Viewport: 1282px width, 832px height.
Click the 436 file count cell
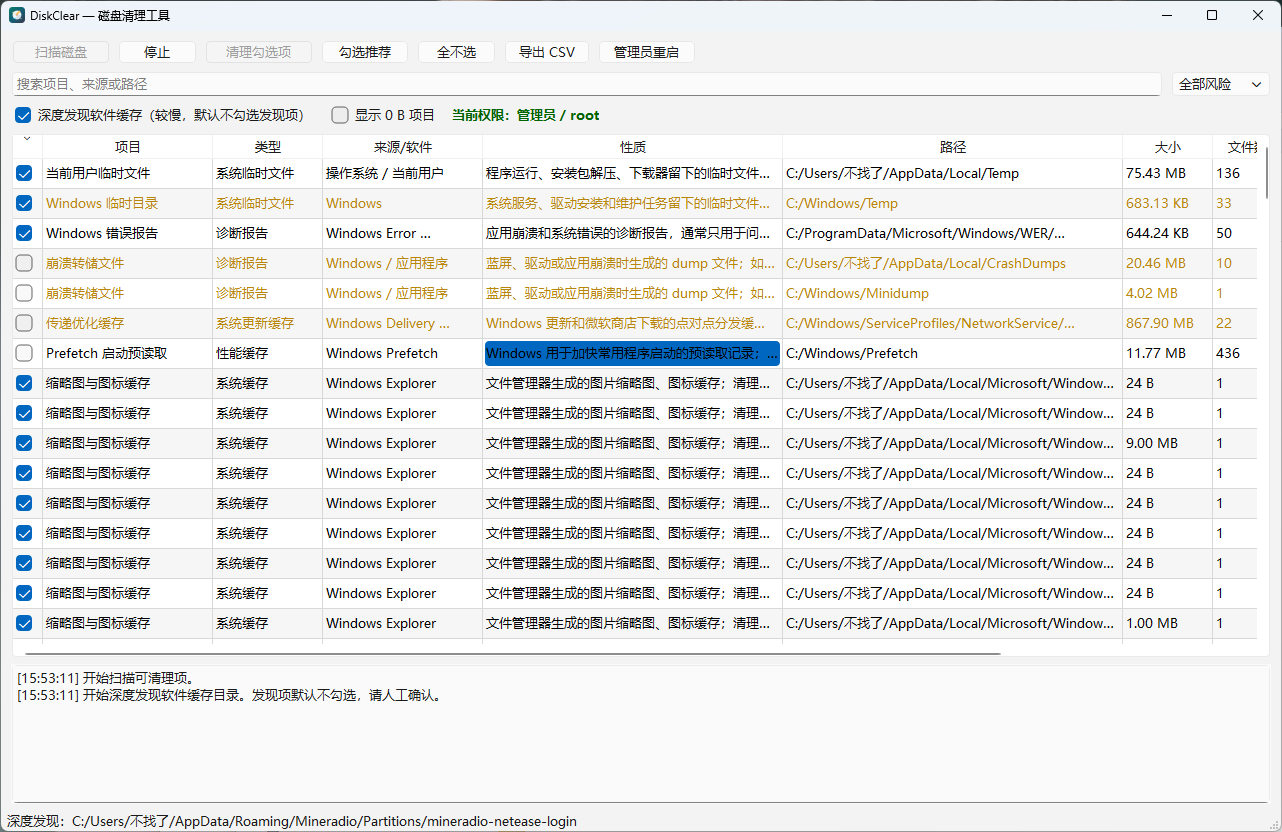pyautogui.click(x=1236, y=353)
